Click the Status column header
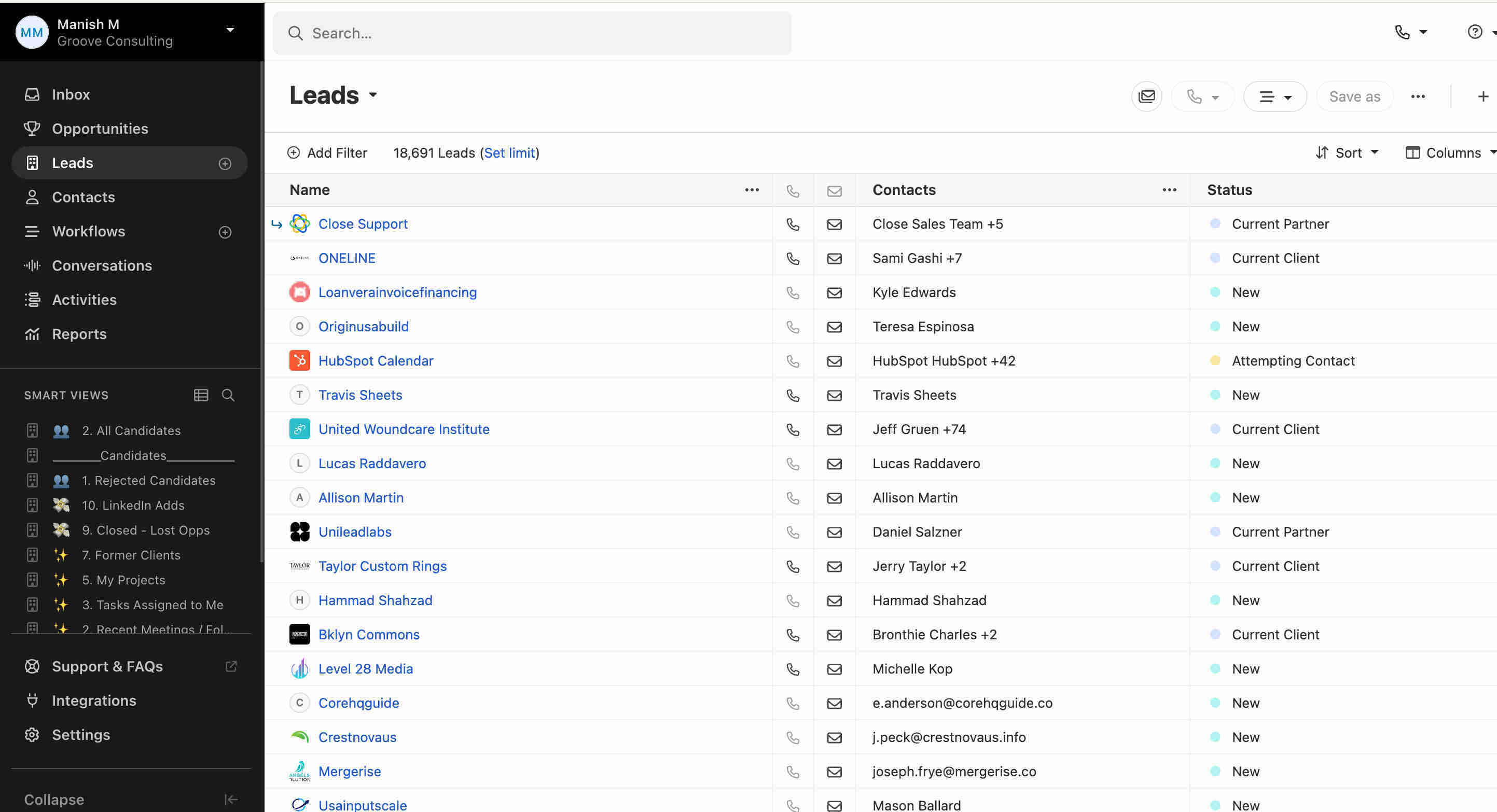This screenshot has width=1497, height=812. pos(1229,190)
